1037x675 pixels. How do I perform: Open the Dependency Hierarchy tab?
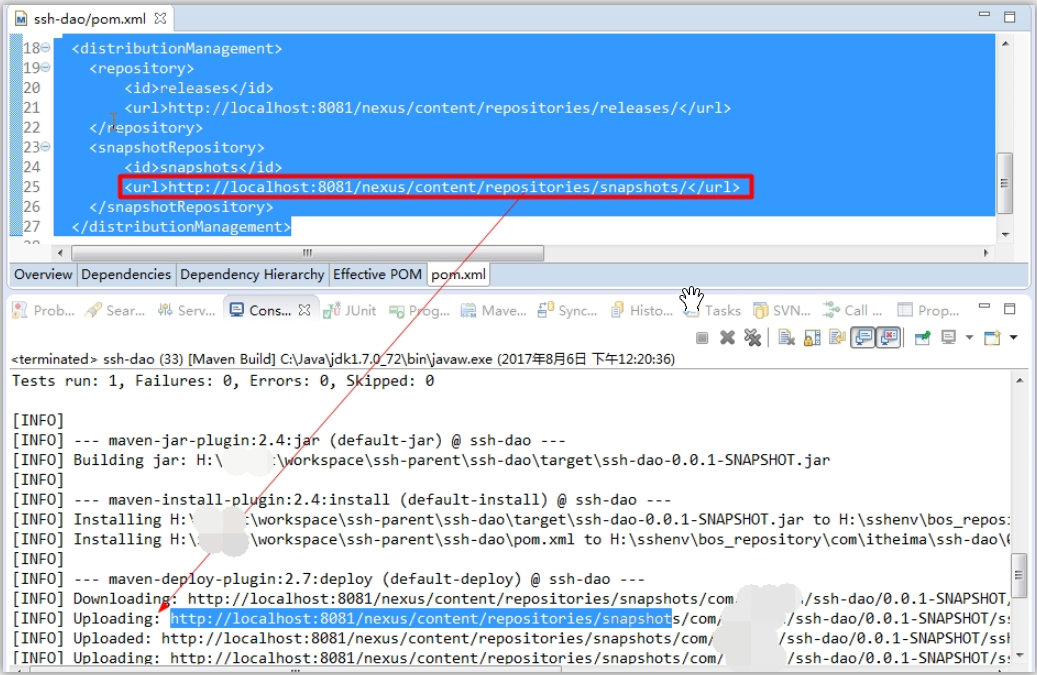(252, 274)
